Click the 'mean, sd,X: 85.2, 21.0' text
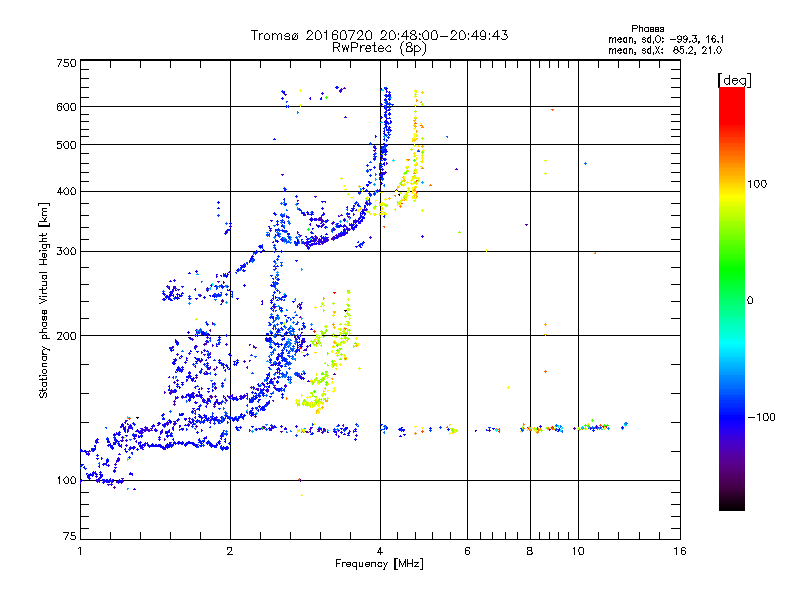The image size is (800, 600). 665,50
